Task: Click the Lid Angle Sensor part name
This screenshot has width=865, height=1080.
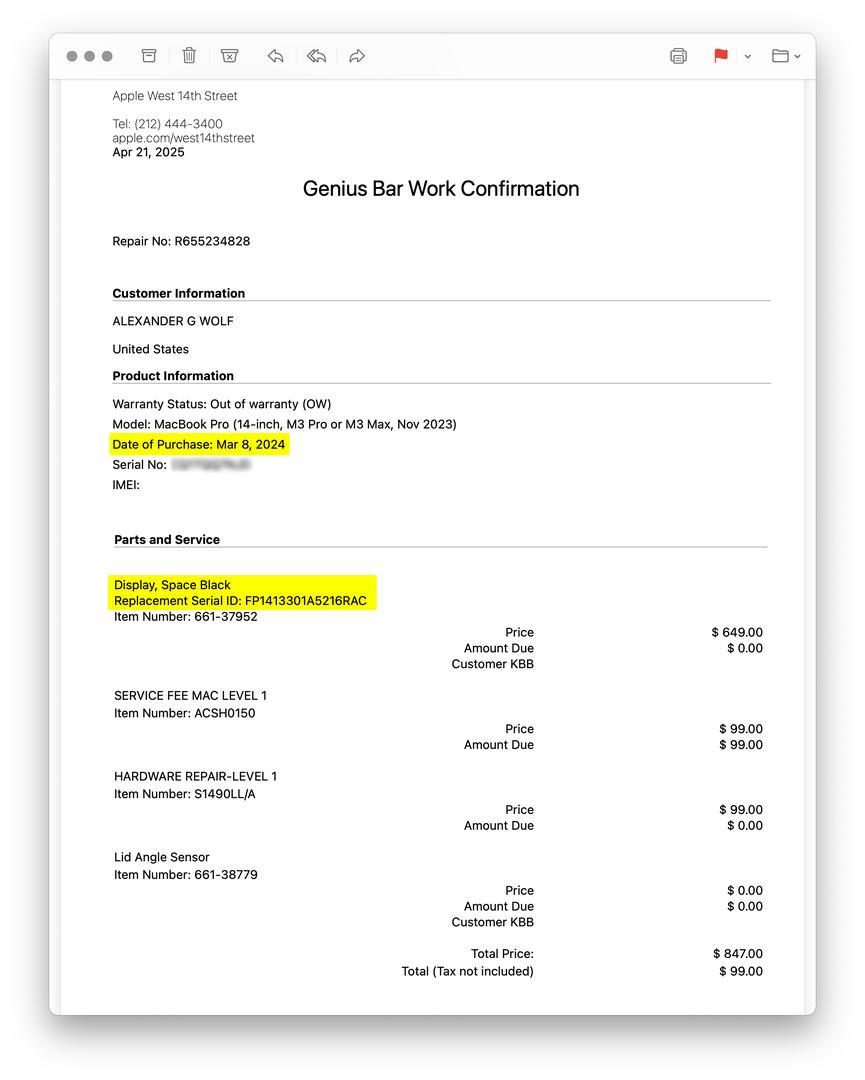Action: click(162, 857)
